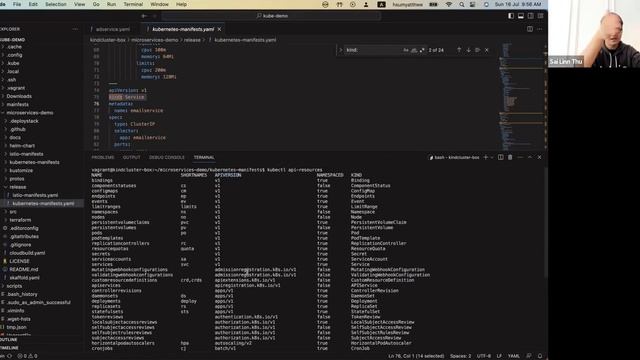Expand the kubernetes-manifests folder
The height and width of the screenshot is (360, 640).
[x=34, y=162]
